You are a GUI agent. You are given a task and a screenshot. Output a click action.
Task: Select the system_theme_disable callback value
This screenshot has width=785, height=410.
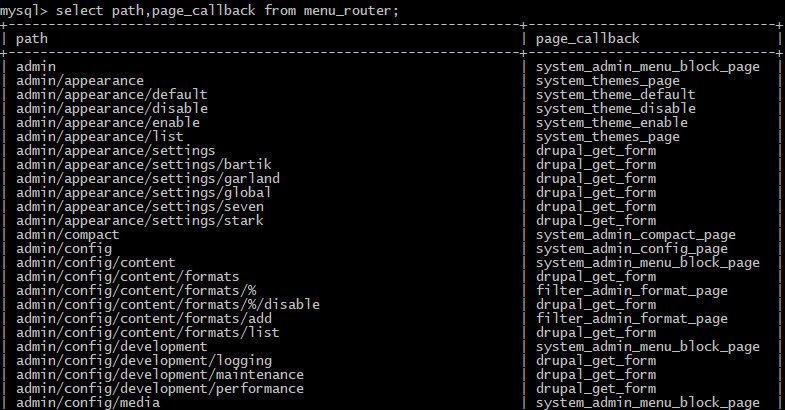616,108
